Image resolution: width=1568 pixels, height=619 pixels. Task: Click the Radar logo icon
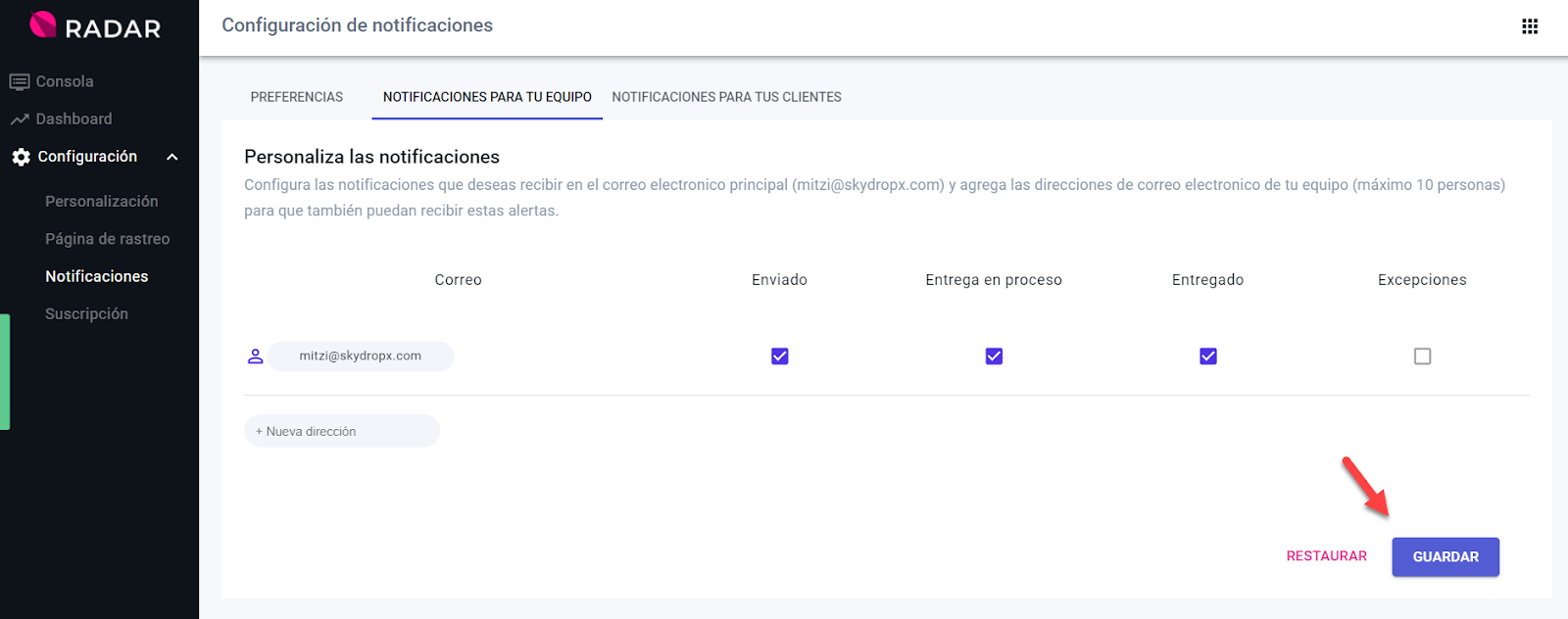(43, 24)
